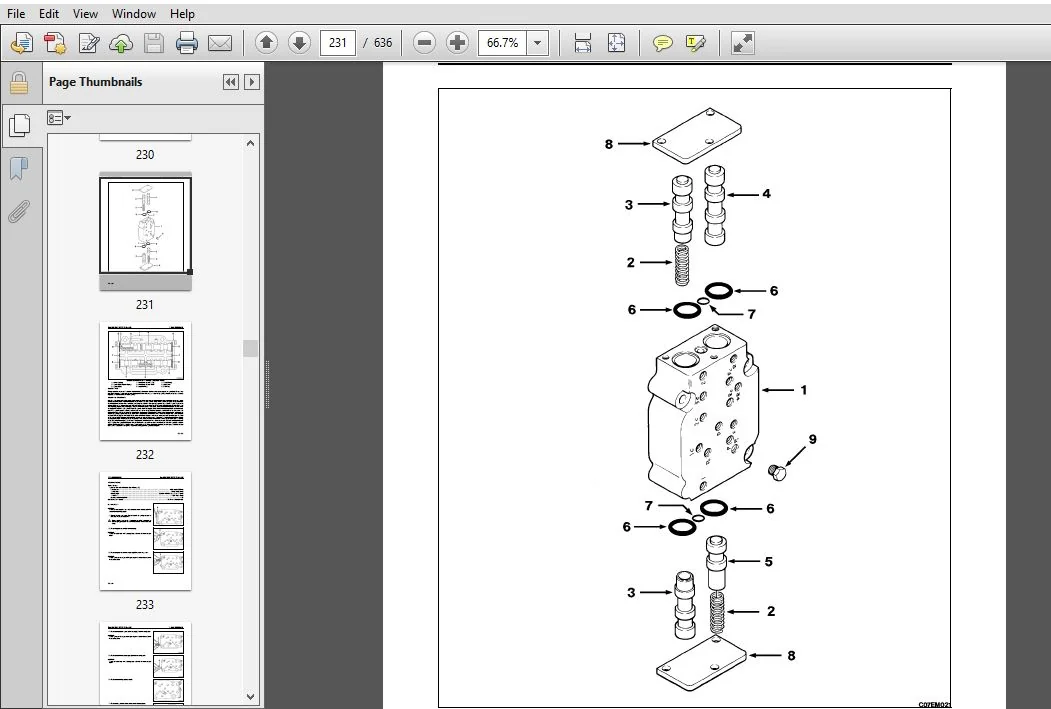
Task: Go to previous page with up arrow
Action: click(x=267, y=43)
